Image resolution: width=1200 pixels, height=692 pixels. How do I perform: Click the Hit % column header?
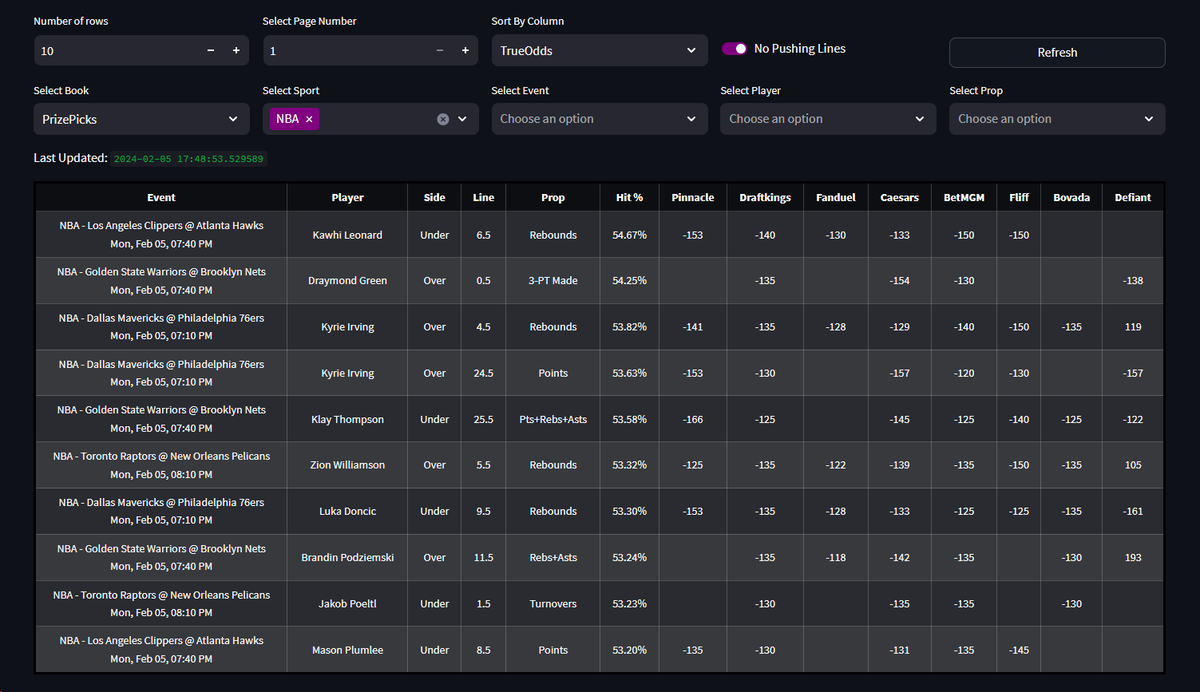(629, 197)
